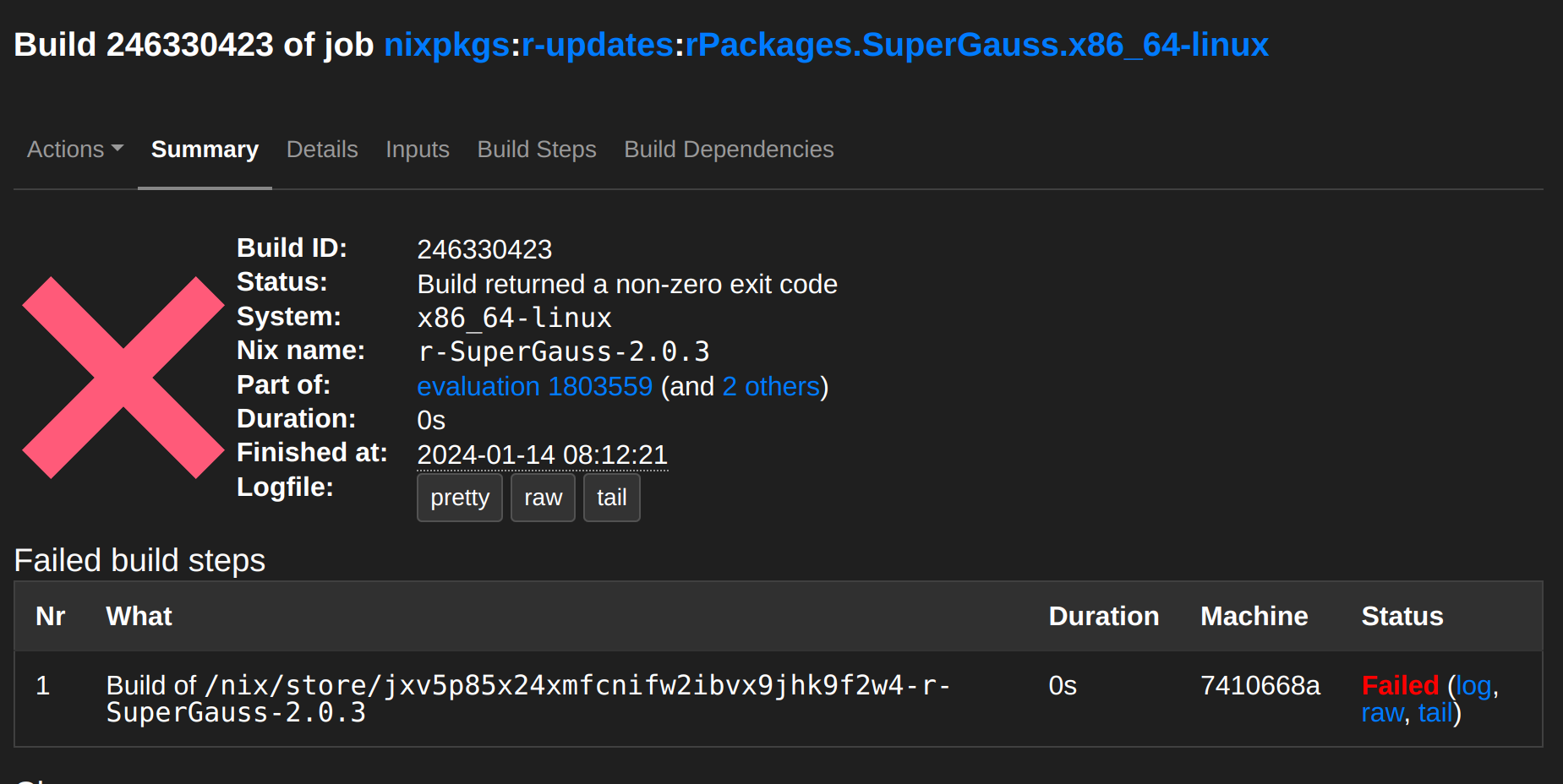1563x784 pixels.
Task: Click the red failed-build X icon
Action: [x=123, y=378]
